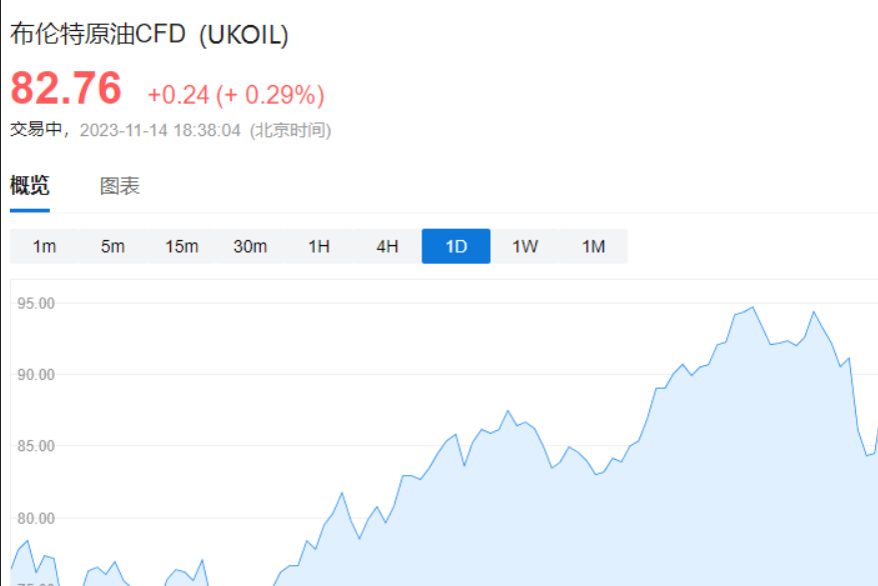Click the 2023-11-14 18:38:04 timestamp
This screenshot has width=878, height=586.
tap(160, 130)
